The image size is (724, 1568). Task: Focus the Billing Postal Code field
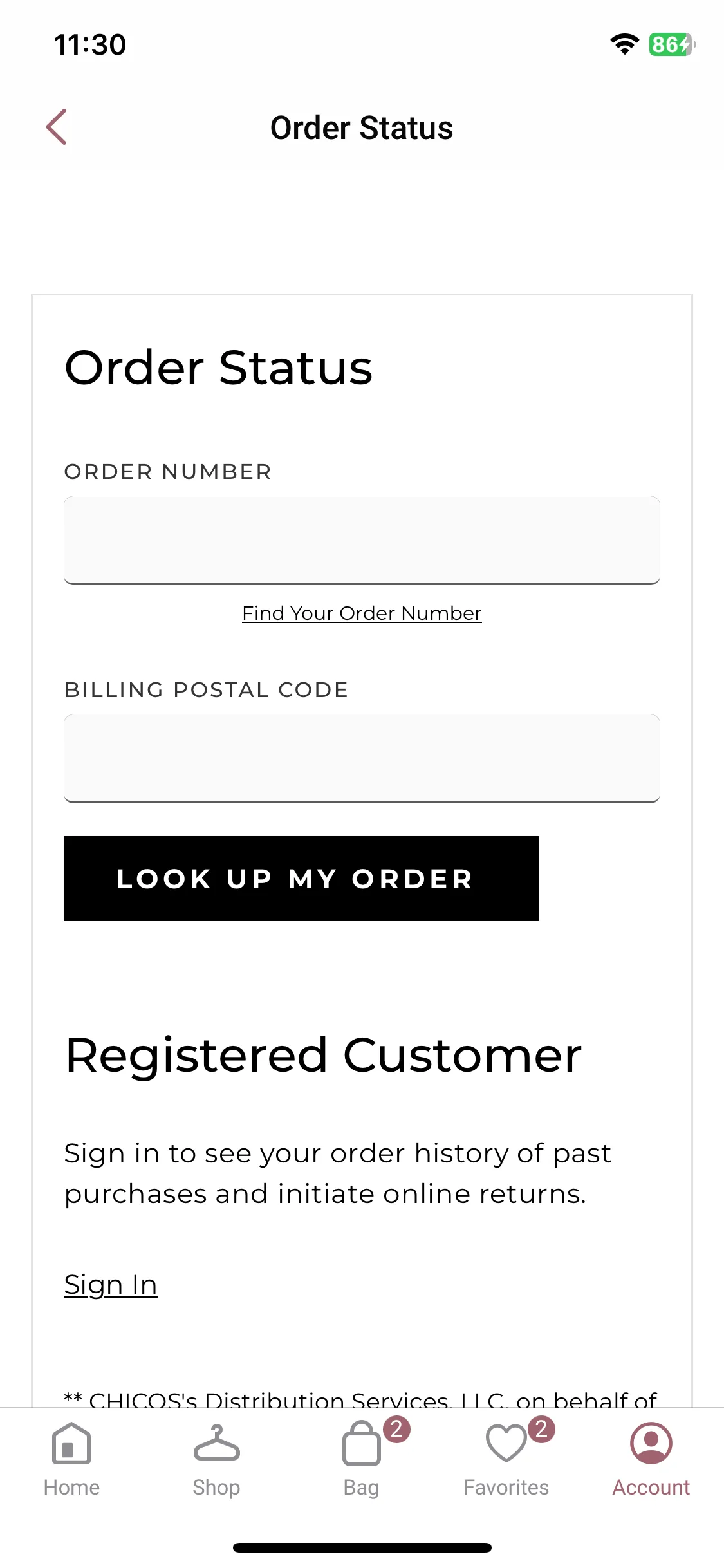362,758
